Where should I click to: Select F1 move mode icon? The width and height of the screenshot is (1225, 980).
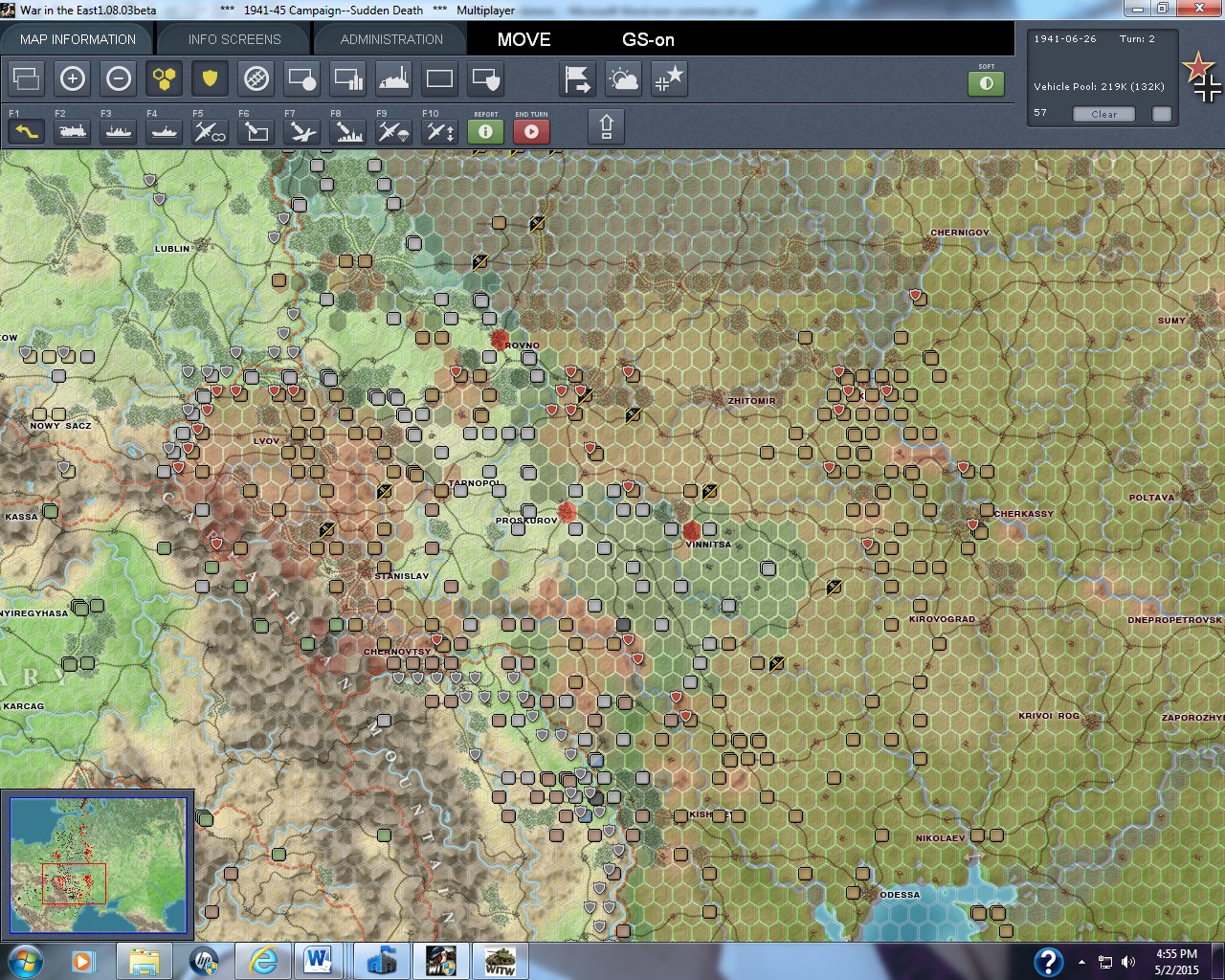27,131
